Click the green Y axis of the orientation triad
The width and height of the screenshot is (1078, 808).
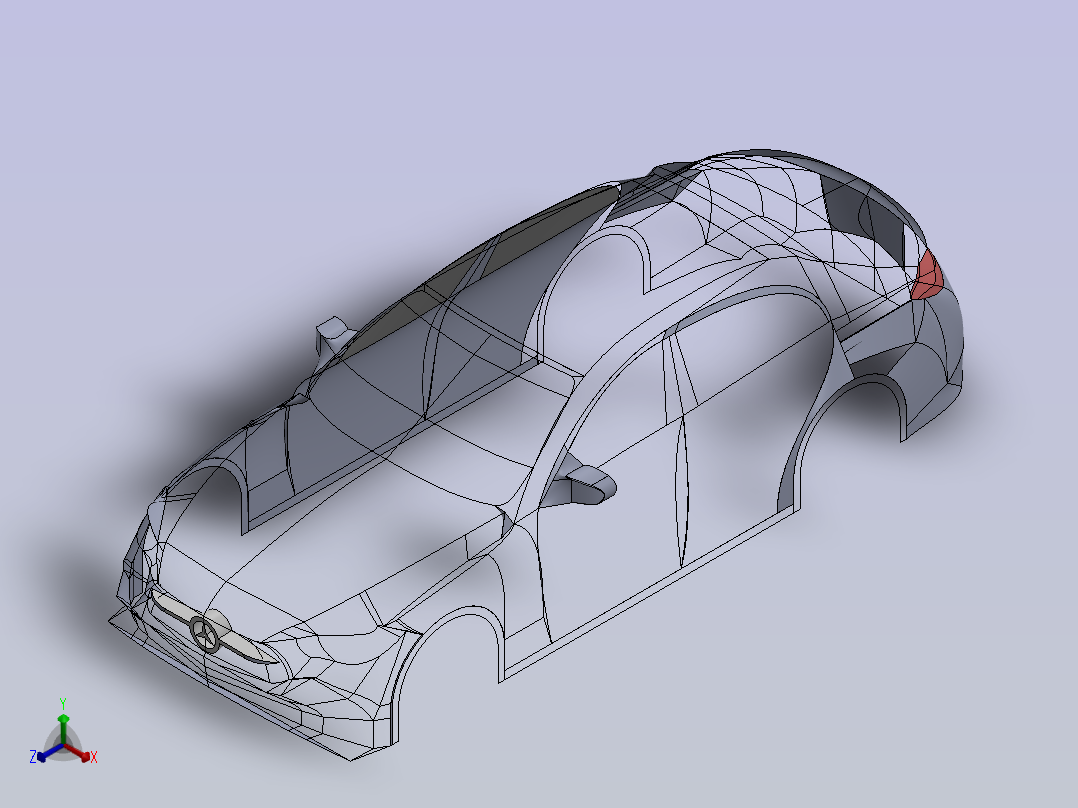click(x=63, y=729)
